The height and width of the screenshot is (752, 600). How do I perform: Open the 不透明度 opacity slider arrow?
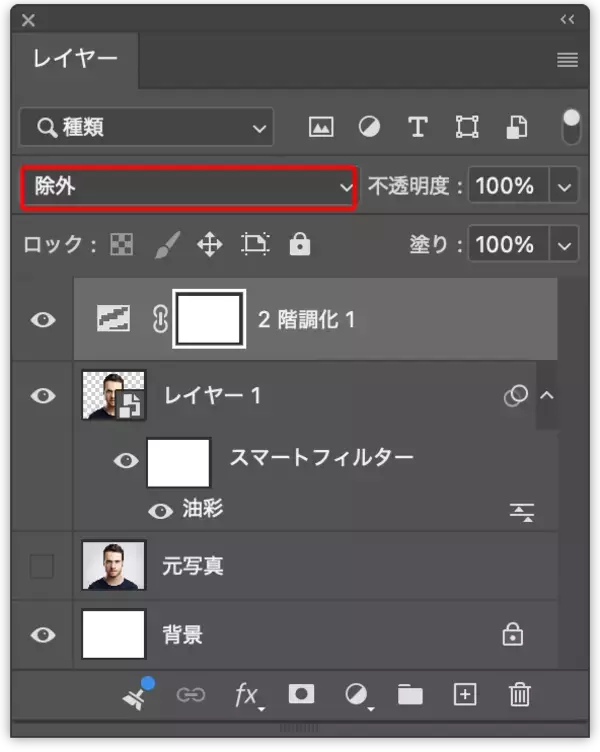[564, 186]
